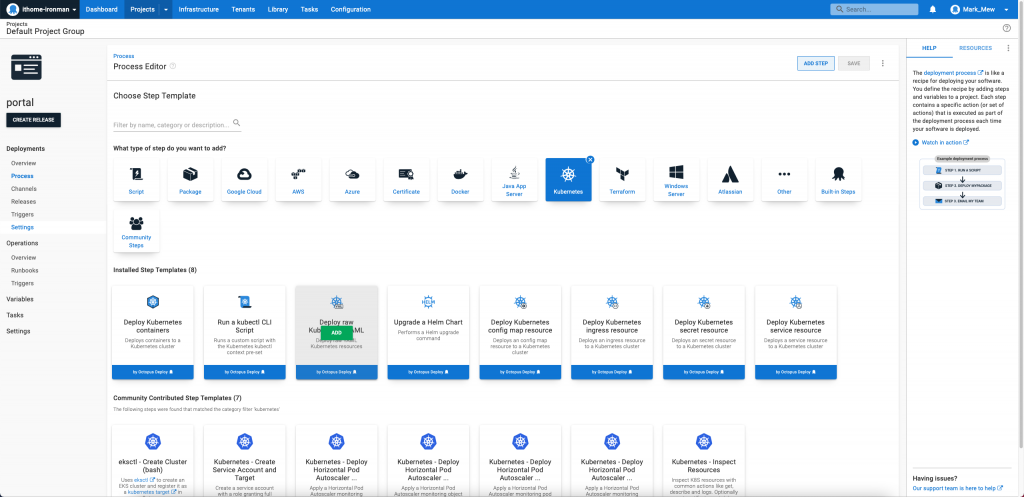Click ADD on Deploy raw Kubernetes YAML
Viewport: 1024px width, 497px height.
pos(336,333)
